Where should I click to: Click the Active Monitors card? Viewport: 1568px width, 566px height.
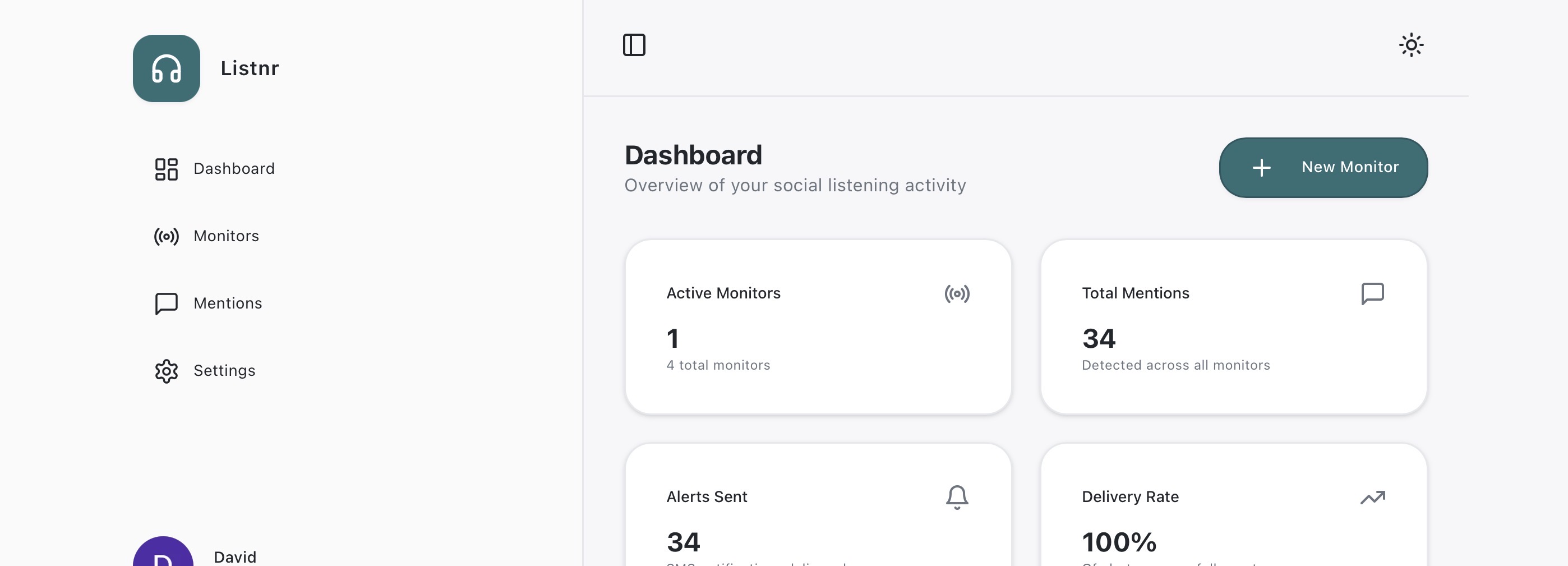click(x=818, y=328)
